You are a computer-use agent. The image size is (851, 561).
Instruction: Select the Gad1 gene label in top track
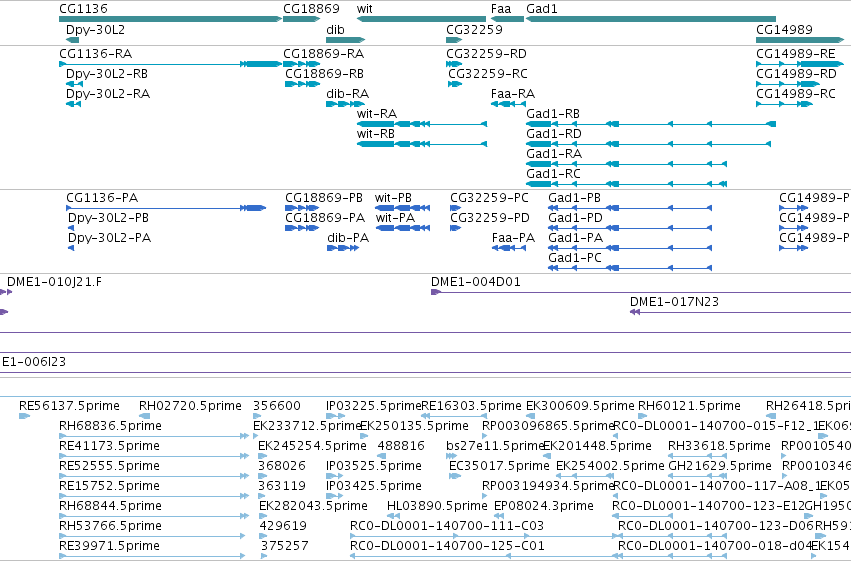(x=542, y=9)
